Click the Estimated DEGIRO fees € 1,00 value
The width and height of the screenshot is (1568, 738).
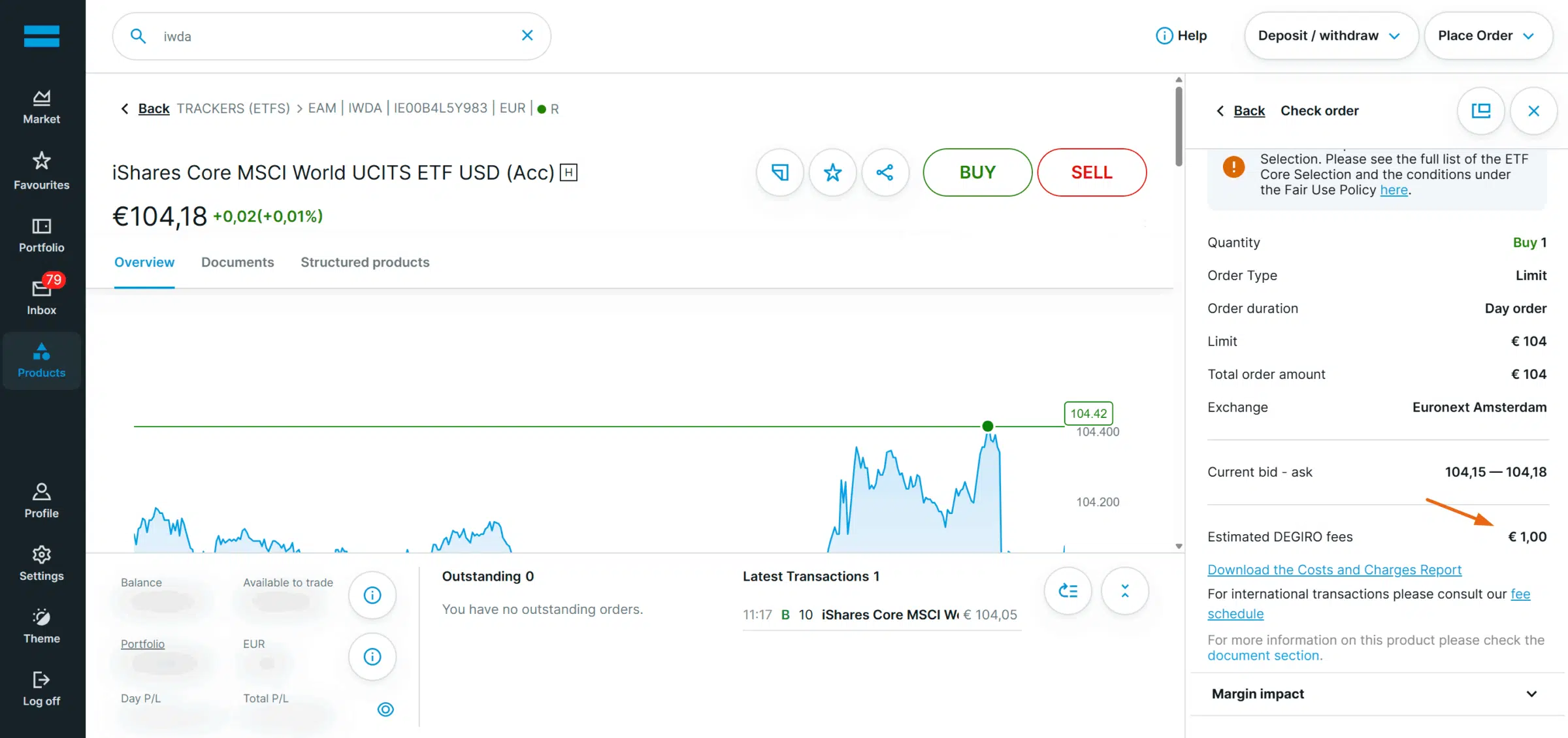[x=1527, y=537]
